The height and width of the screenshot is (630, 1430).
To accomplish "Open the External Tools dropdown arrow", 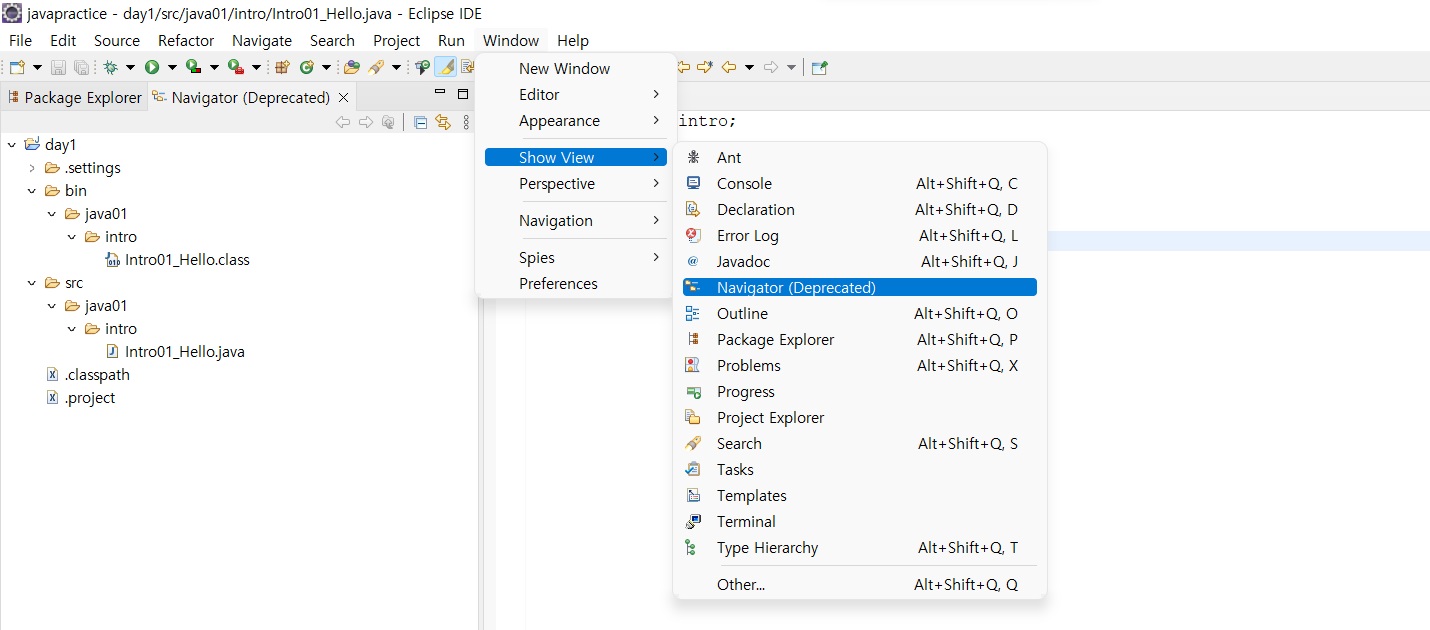I will click(256, 67).
